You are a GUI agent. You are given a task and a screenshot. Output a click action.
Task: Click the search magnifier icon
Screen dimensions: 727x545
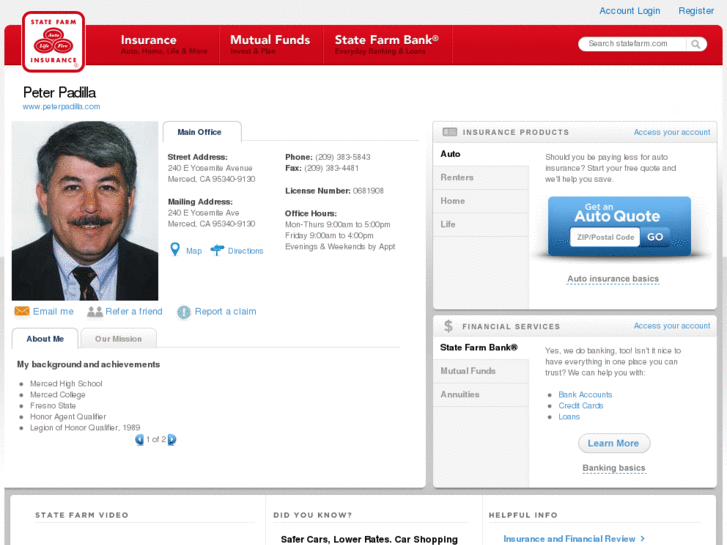point(695,44)
